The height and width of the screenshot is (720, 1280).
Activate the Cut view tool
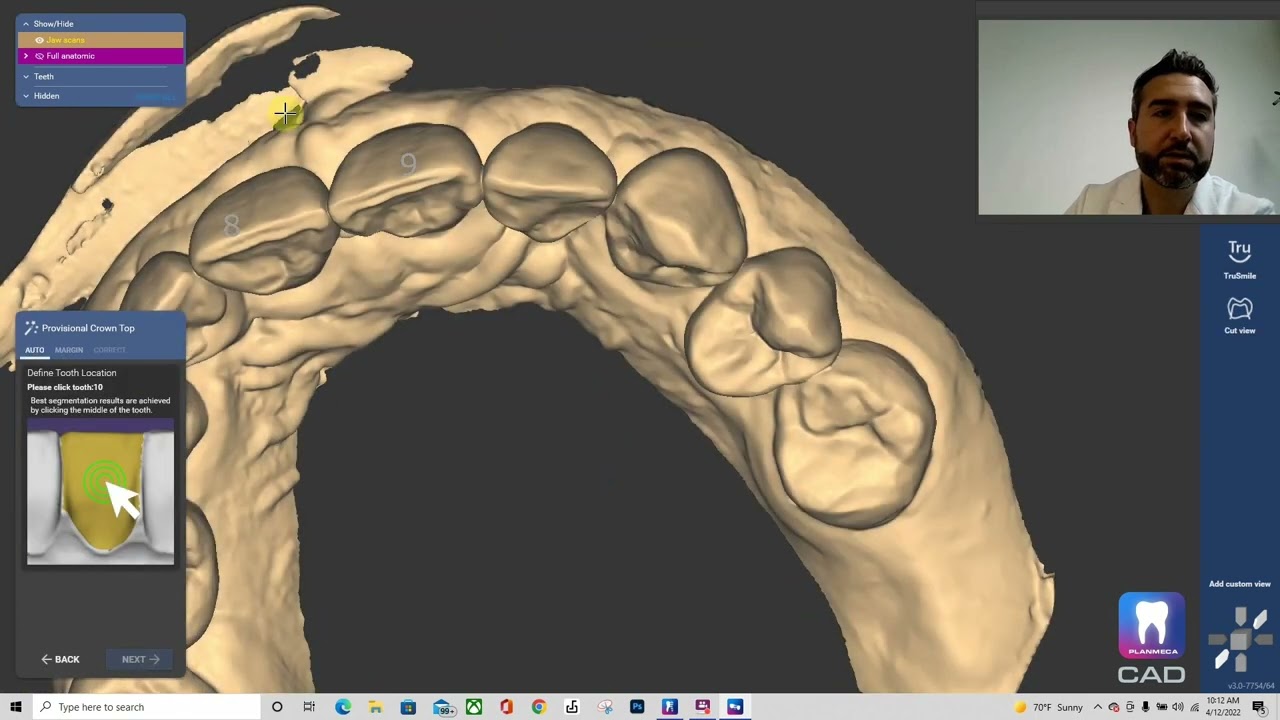pos(1239,316)
